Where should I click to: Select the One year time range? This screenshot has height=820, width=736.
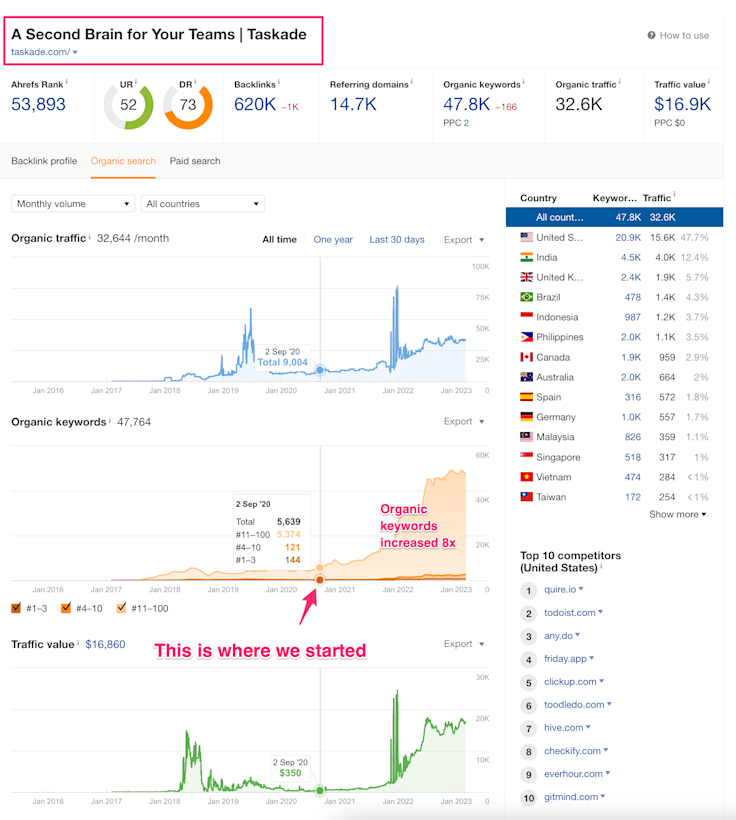click(333, 240)
